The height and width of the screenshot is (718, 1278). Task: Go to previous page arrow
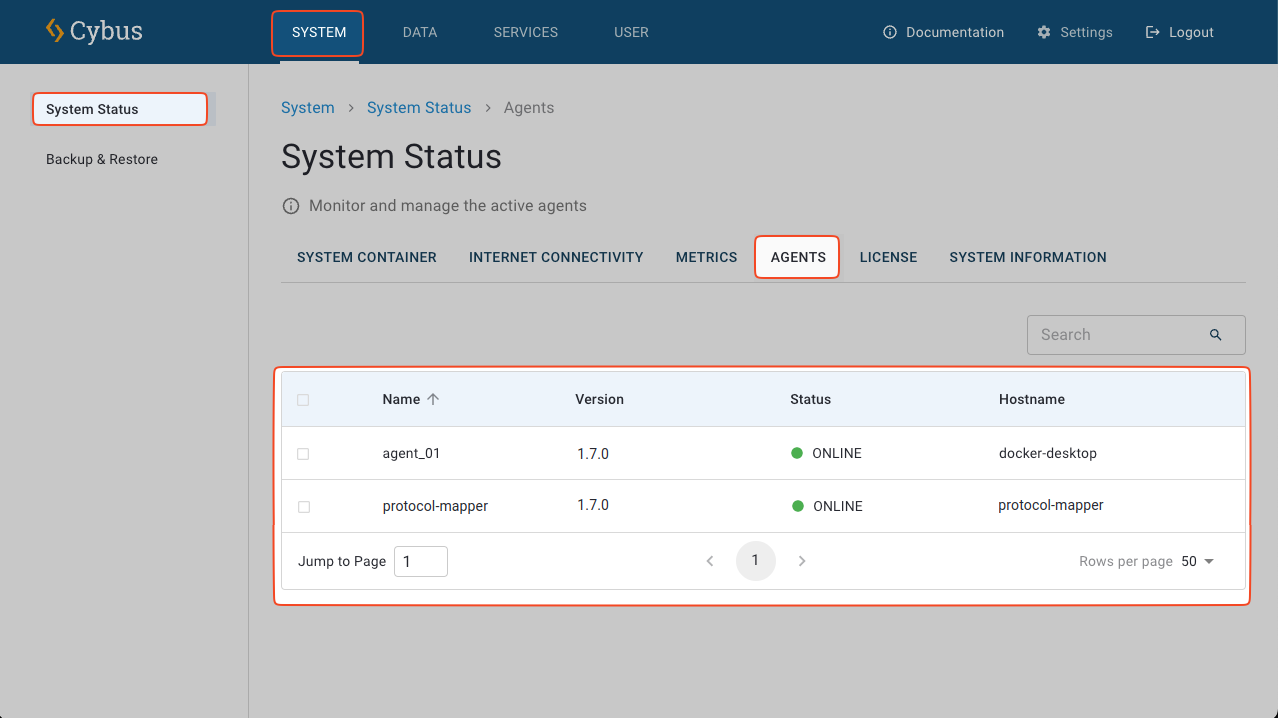tap(710, 561)
